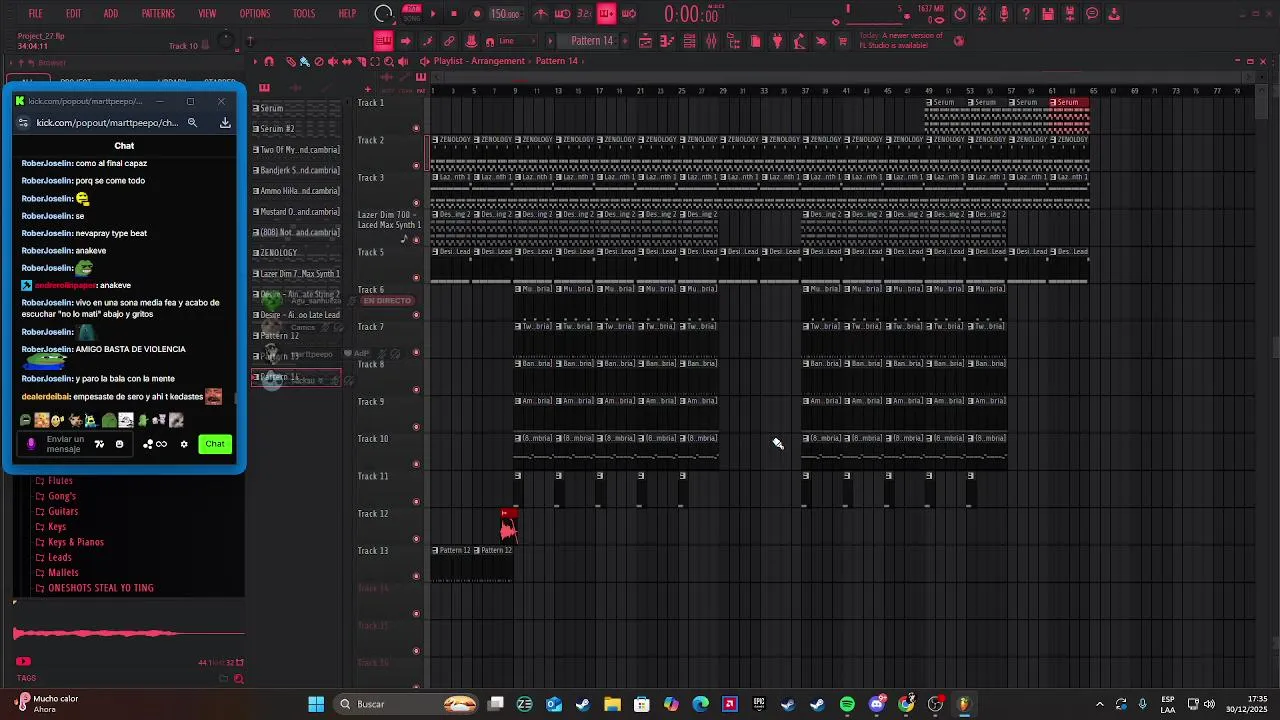Open chat settings gear in Kick window
Image resolution: width=1280 pixels, height=720 pixels.
pos(184,444)
